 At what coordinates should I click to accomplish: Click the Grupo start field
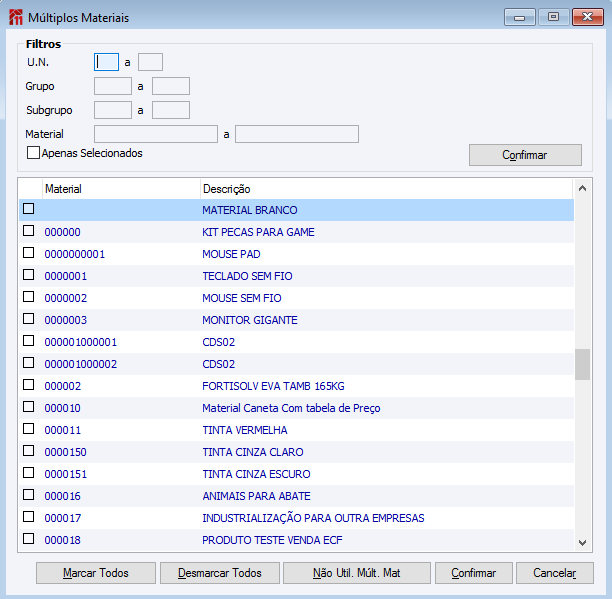tap(113, 86)
